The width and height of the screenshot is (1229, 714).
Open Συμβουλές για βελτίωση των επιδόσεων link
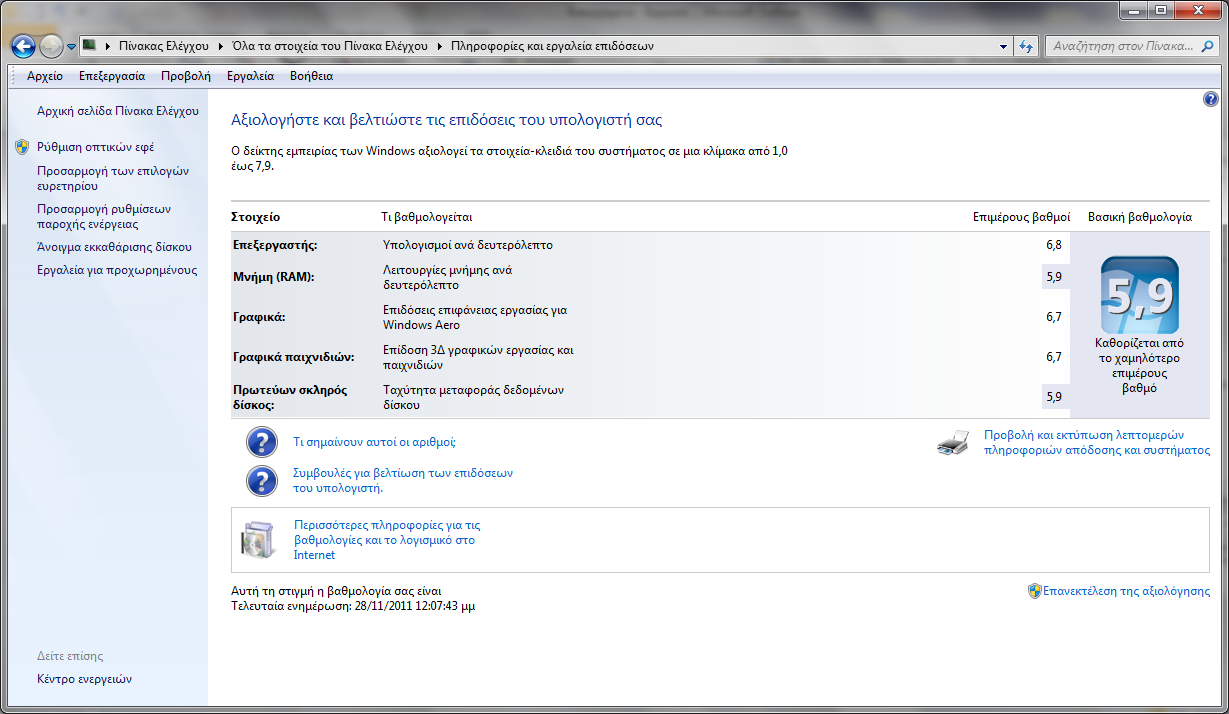tap(403, 480)
